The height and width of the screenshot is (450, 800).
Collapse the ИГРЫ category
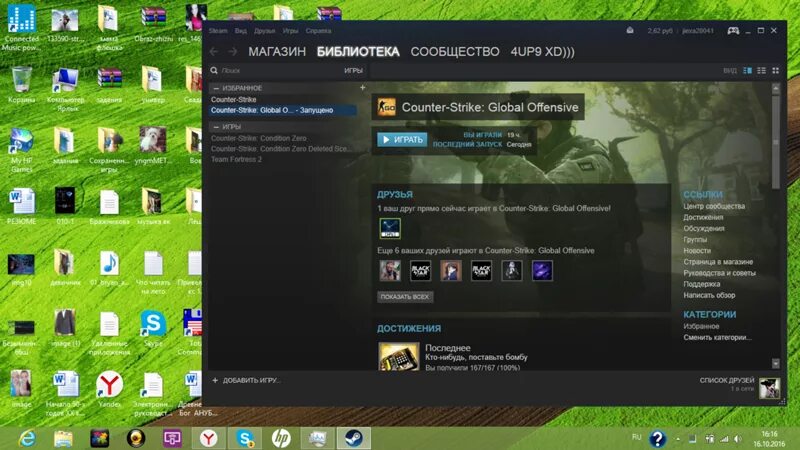tap(216, 127)
